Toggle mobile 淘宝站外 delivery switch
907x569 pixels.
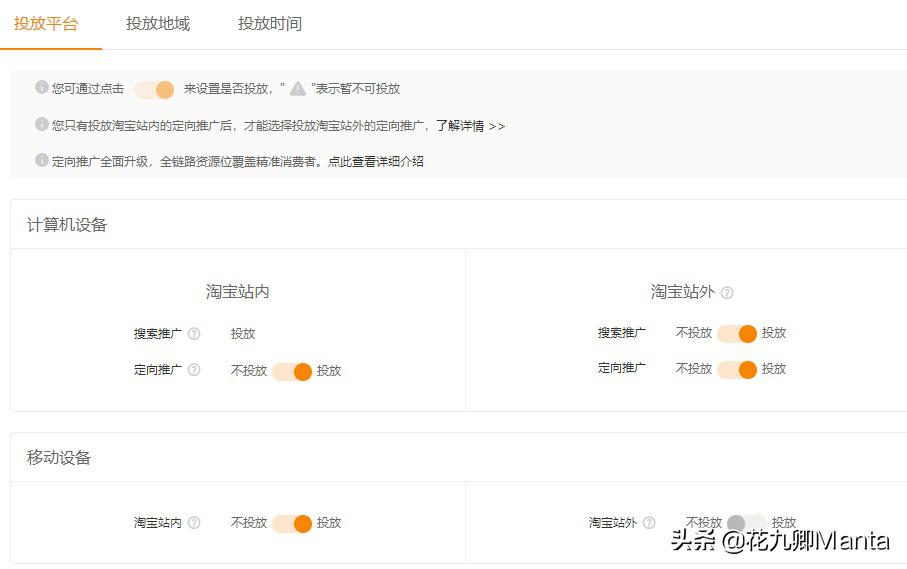tap(747, 523)
